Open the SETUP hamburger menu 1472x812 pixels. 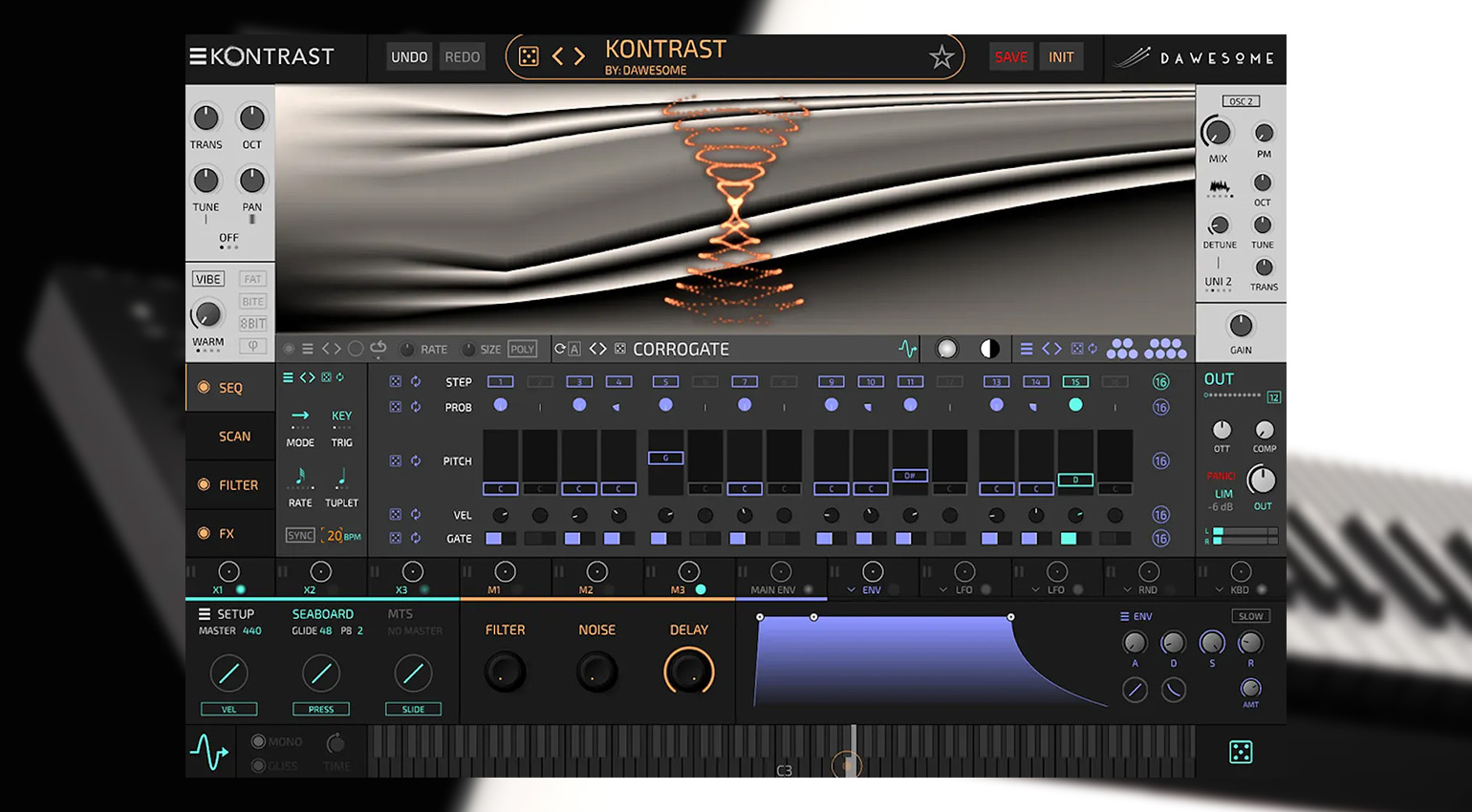204,614
